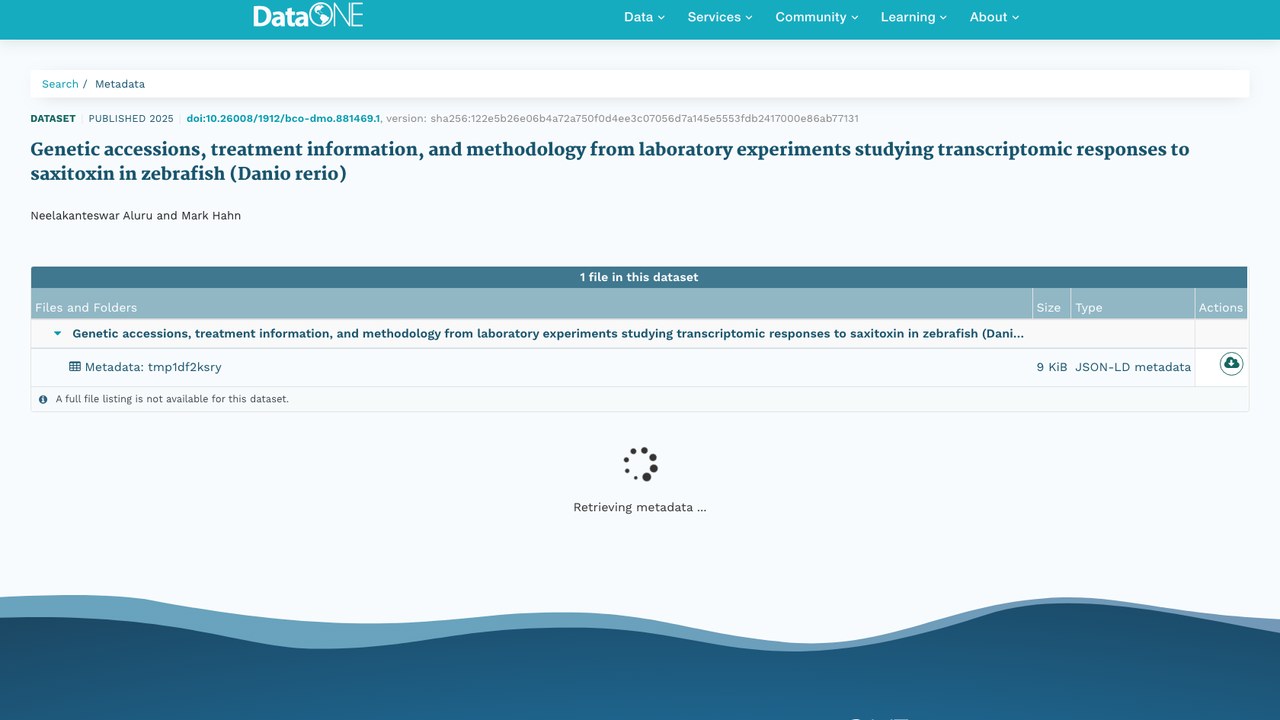The width and height of the screenshot is (1280, 720).
Task: Go to Search in breadcrumb
Action: coord(60,84)
